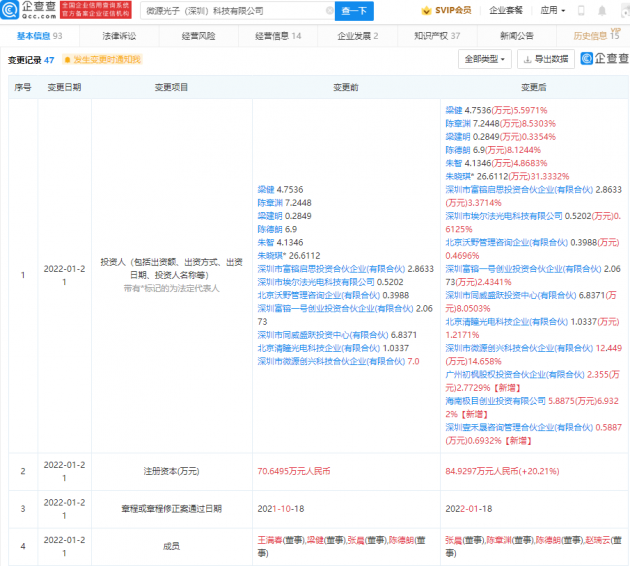The height and width of the screenshot is (566, 630).
Task: Switch to the 经营风险 tab
Action: pyautogui.click(x=198, y=36)
